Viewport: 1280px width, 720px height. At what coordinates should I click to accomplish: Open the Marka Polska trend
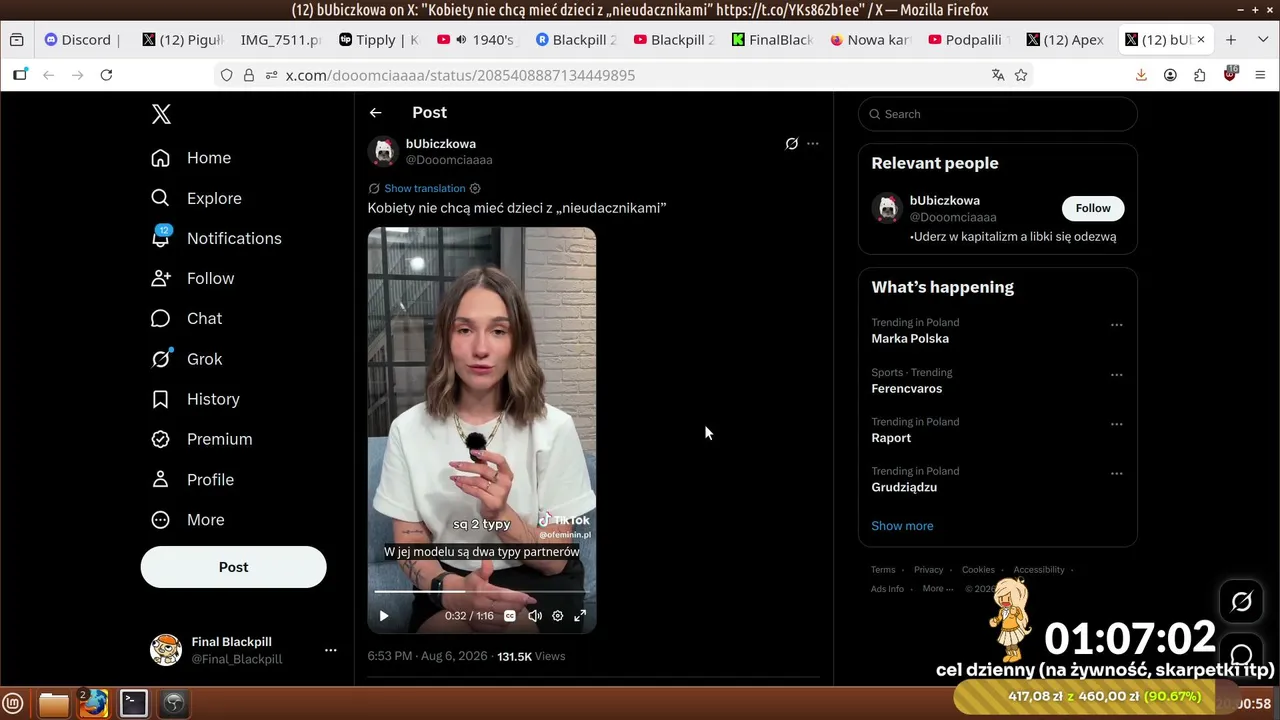tap(910, 338)
